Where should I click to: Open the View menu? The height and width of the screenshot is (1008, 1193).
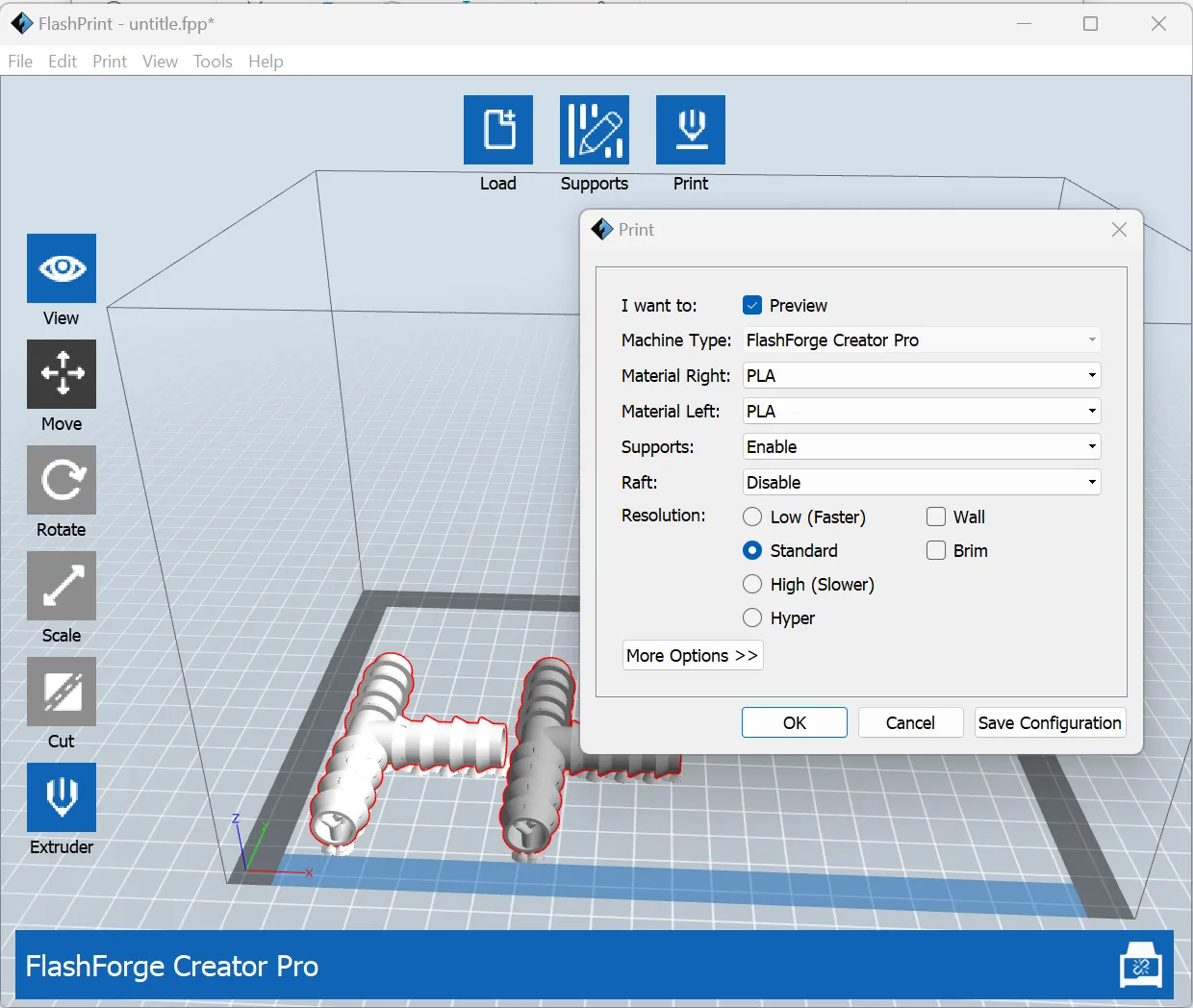click(x=160, y=61)
